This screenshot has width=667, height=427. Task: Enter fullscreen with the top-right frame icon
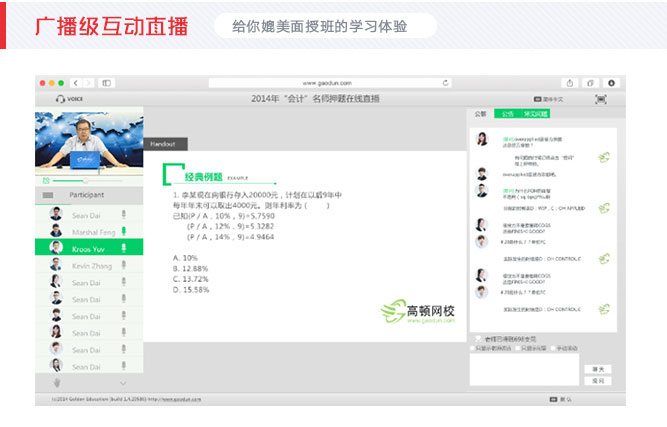[601, 99]
